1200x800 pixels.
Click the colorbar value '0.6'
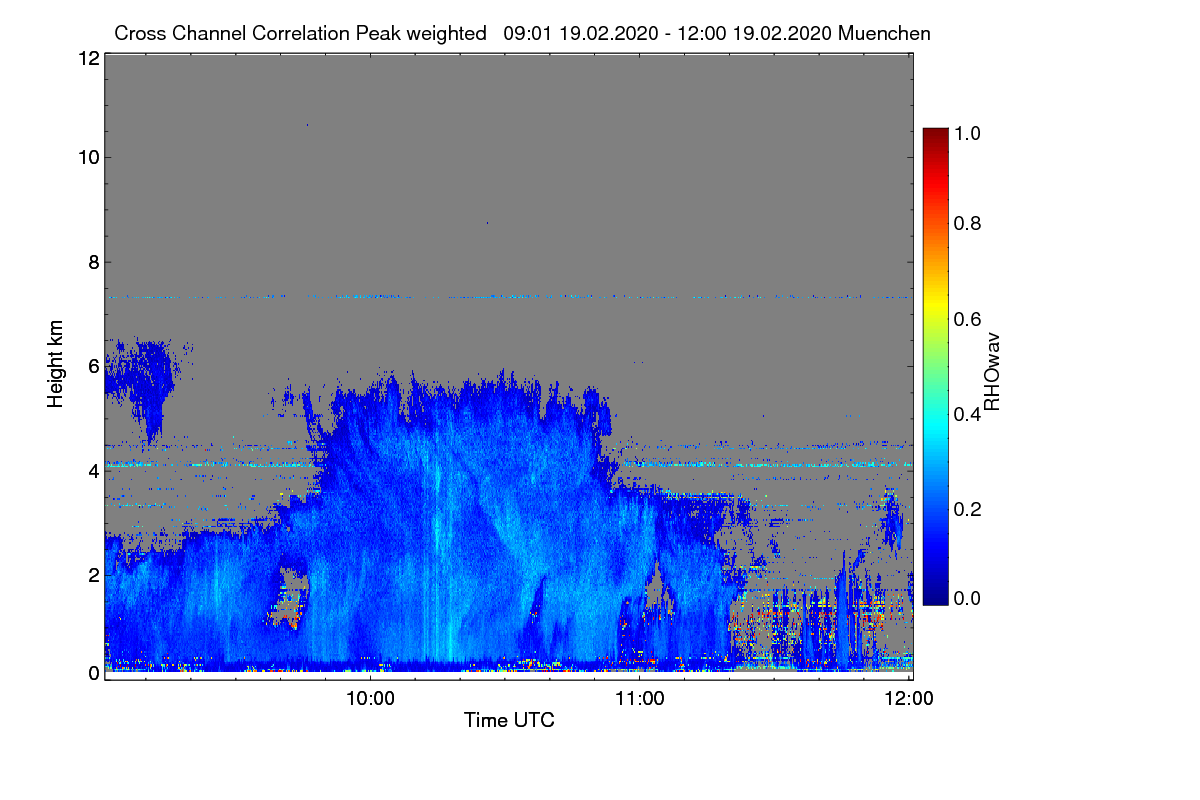click(x=968, y=318)
